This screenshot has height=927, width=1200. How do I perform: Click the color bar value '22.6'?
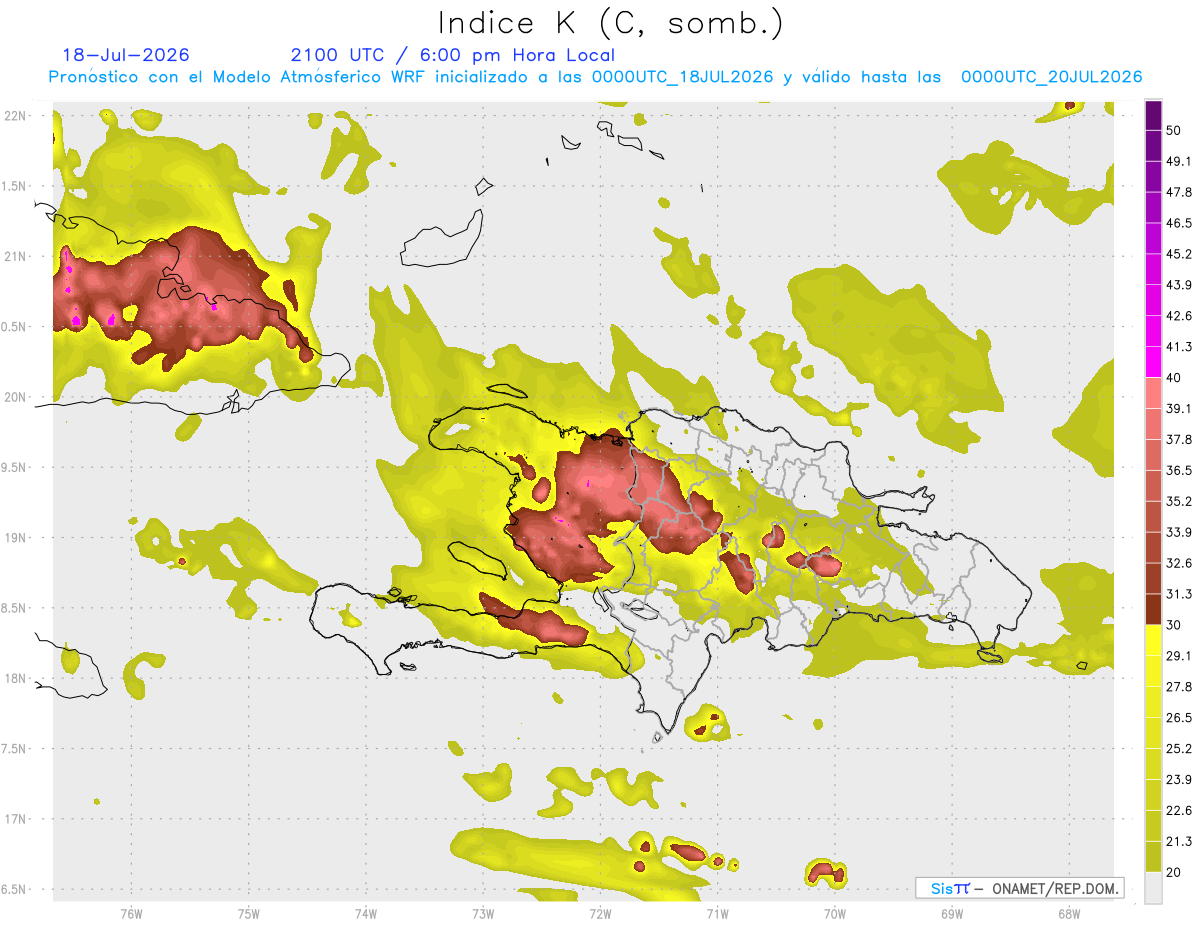pyautogui.click(x=1180, y=811)
